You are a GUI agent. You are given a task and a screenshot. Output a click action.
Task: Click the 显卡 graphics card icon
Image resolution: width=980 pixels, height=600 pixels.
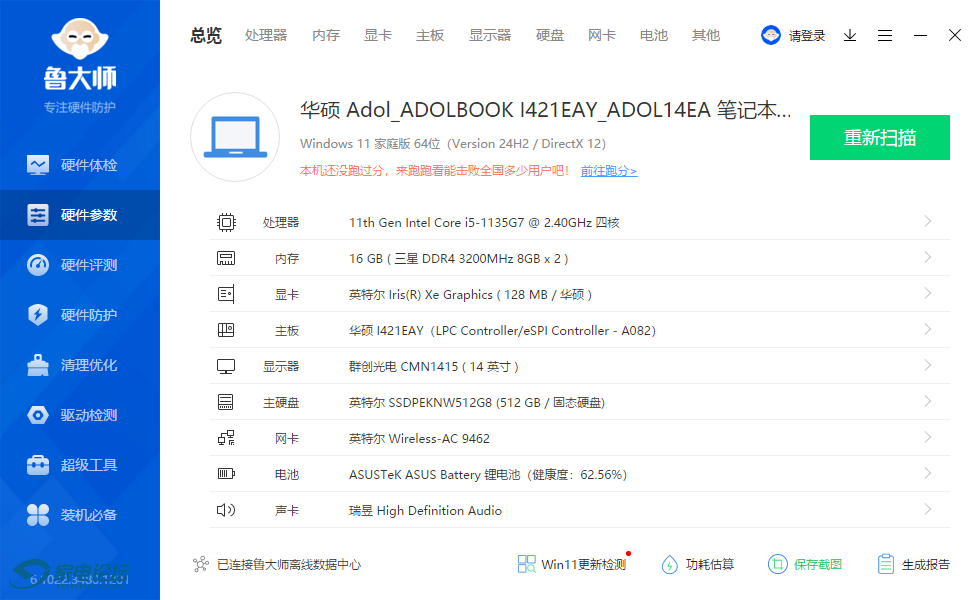(x=226, y=294)
